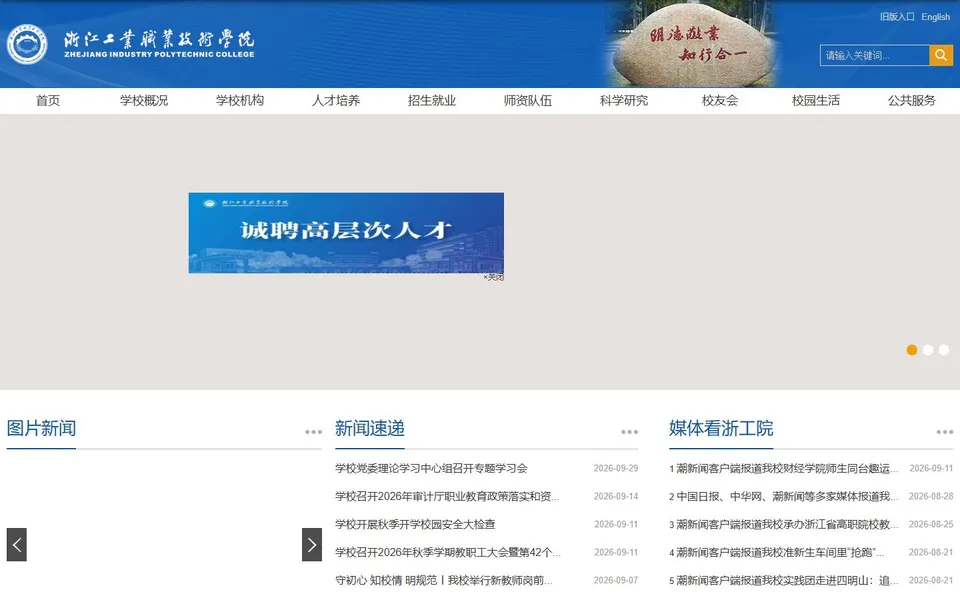Open more of 媒体看浙工院 via dots
The height and width of the screenshot is (600, 960).
pos(945,432)
